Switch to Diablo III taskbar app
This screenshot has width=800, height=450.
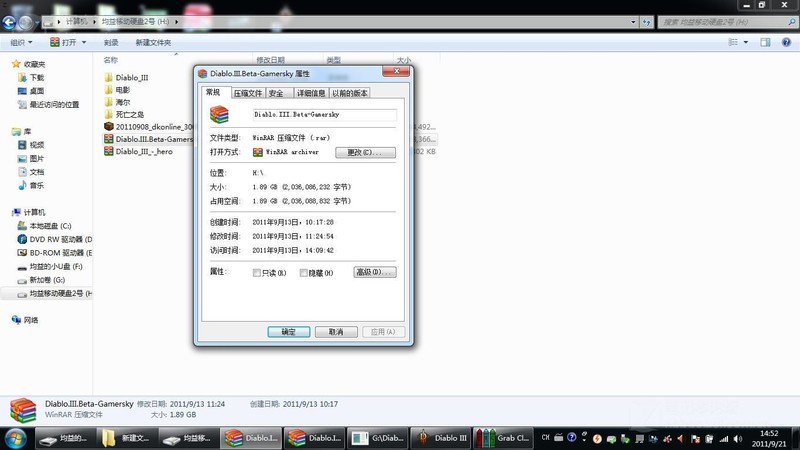(441, 438)
